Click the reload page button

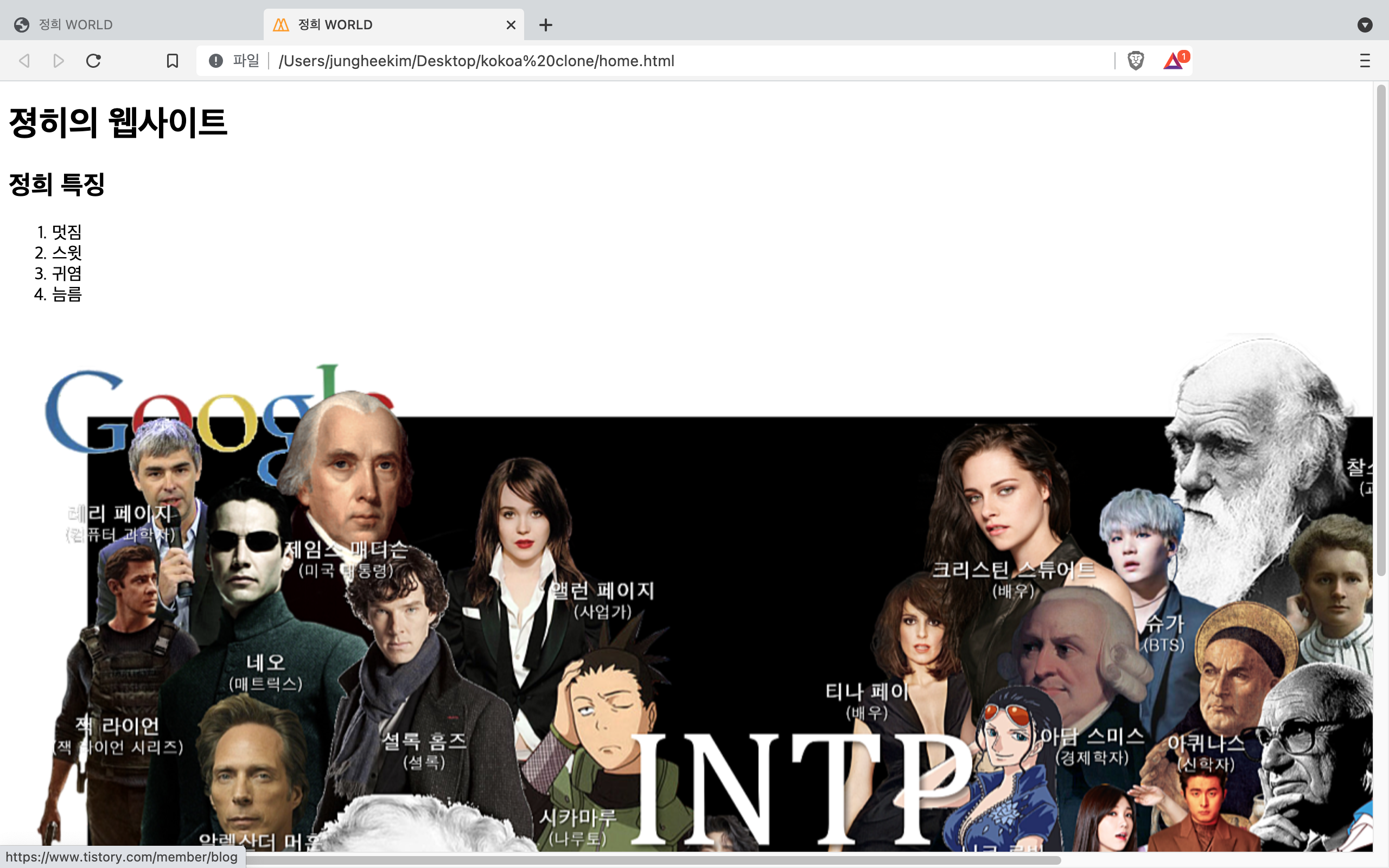tap(93, 60)
